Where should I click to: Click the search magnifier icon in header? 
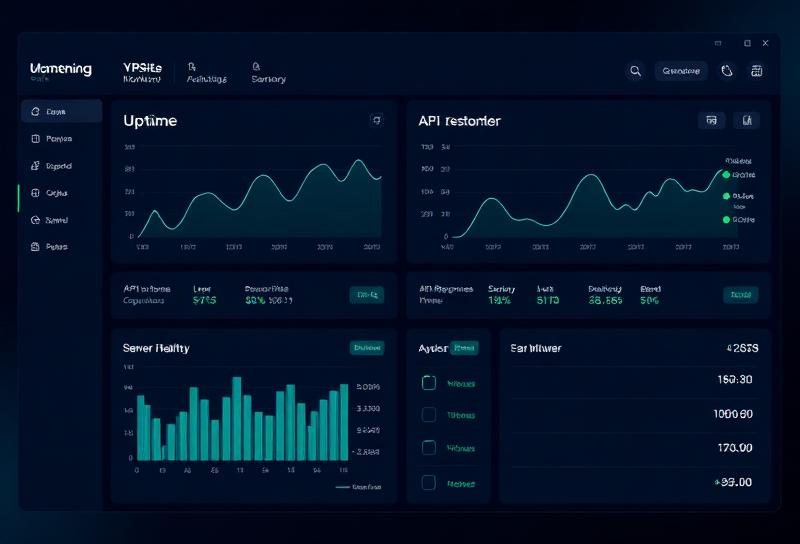[x=635, y=71]
